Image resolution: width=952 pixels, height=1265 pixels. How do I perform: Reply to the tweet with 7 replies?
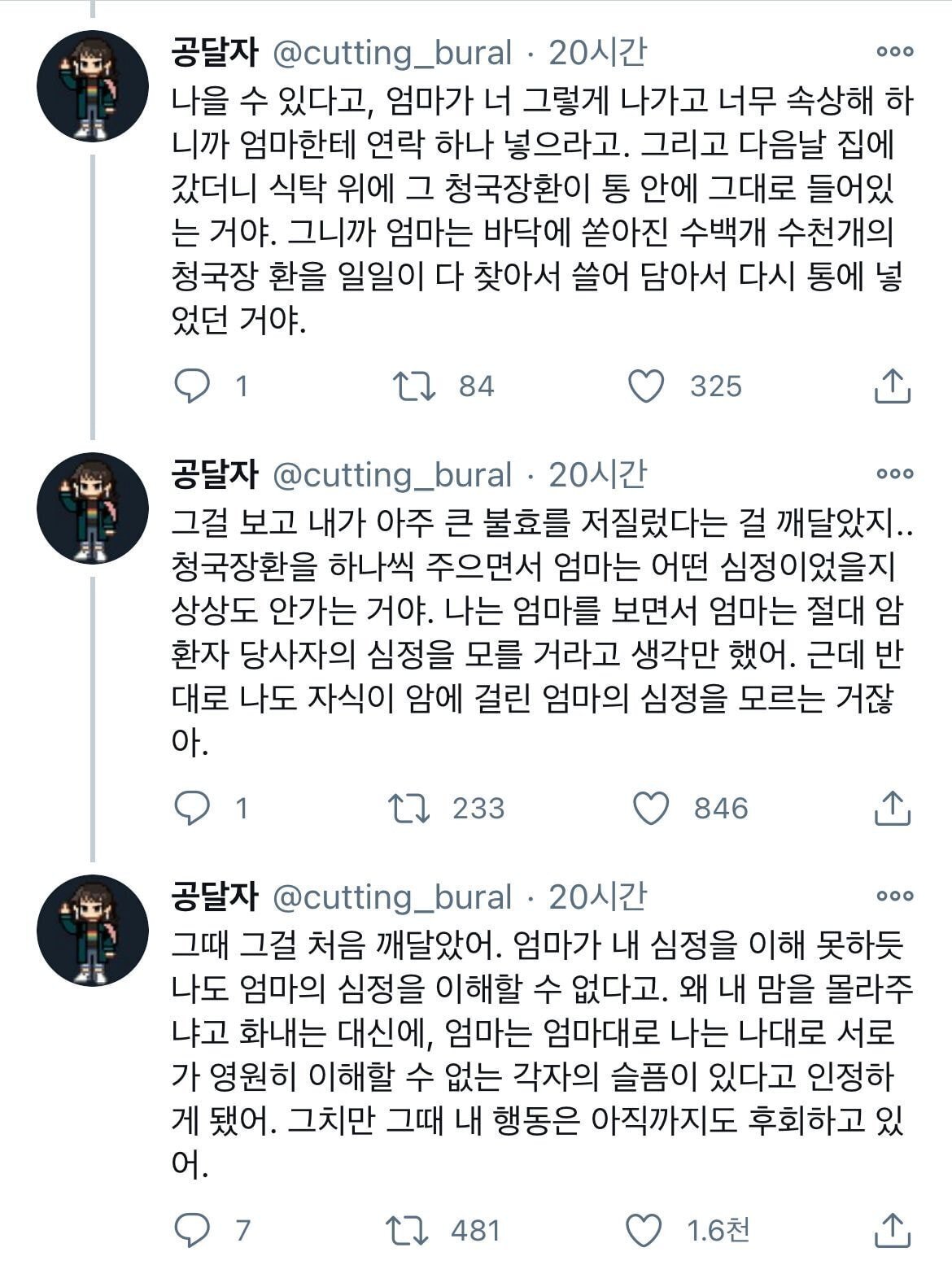click(193, 1230)
